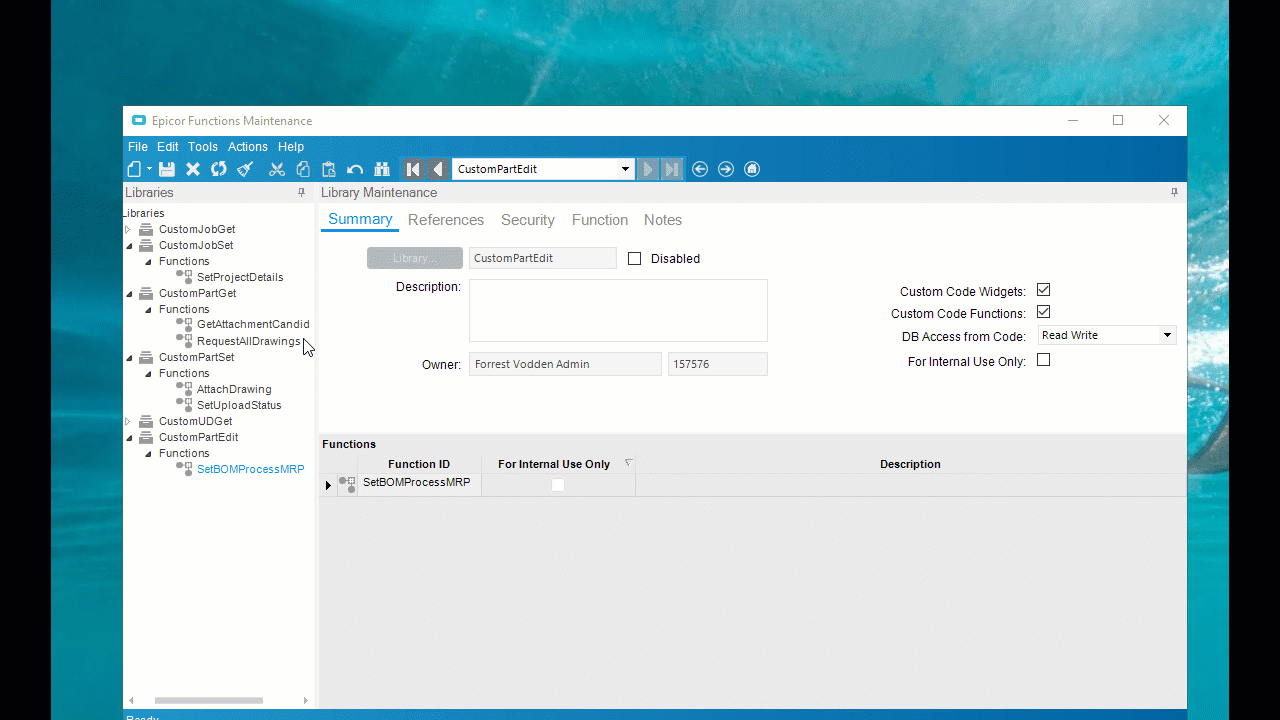Collapse Functions under CustomJobSet
The height and width of the screenshot is (720, 1280).
point(148,261)
